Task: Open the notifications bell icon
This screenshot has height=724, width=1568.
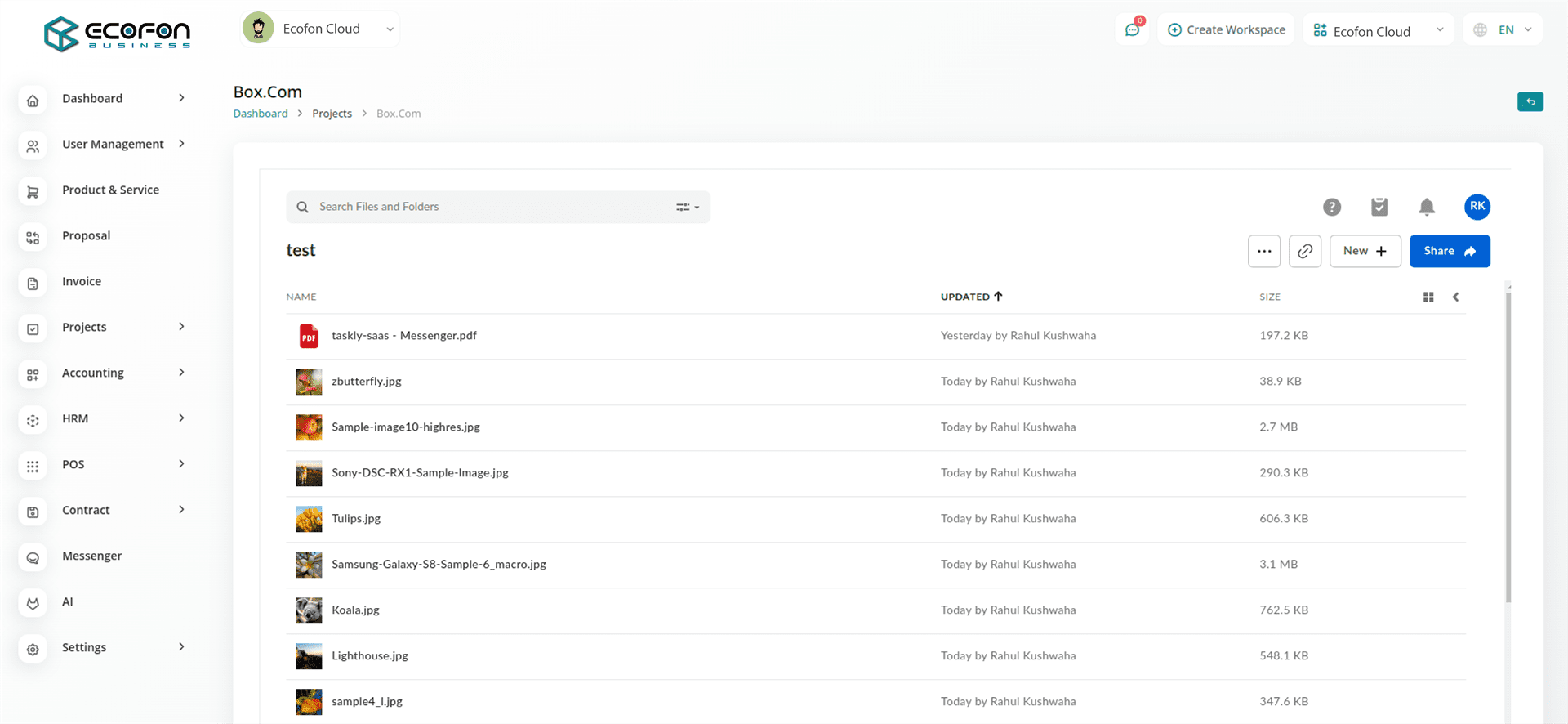Action: point(1427,208)
